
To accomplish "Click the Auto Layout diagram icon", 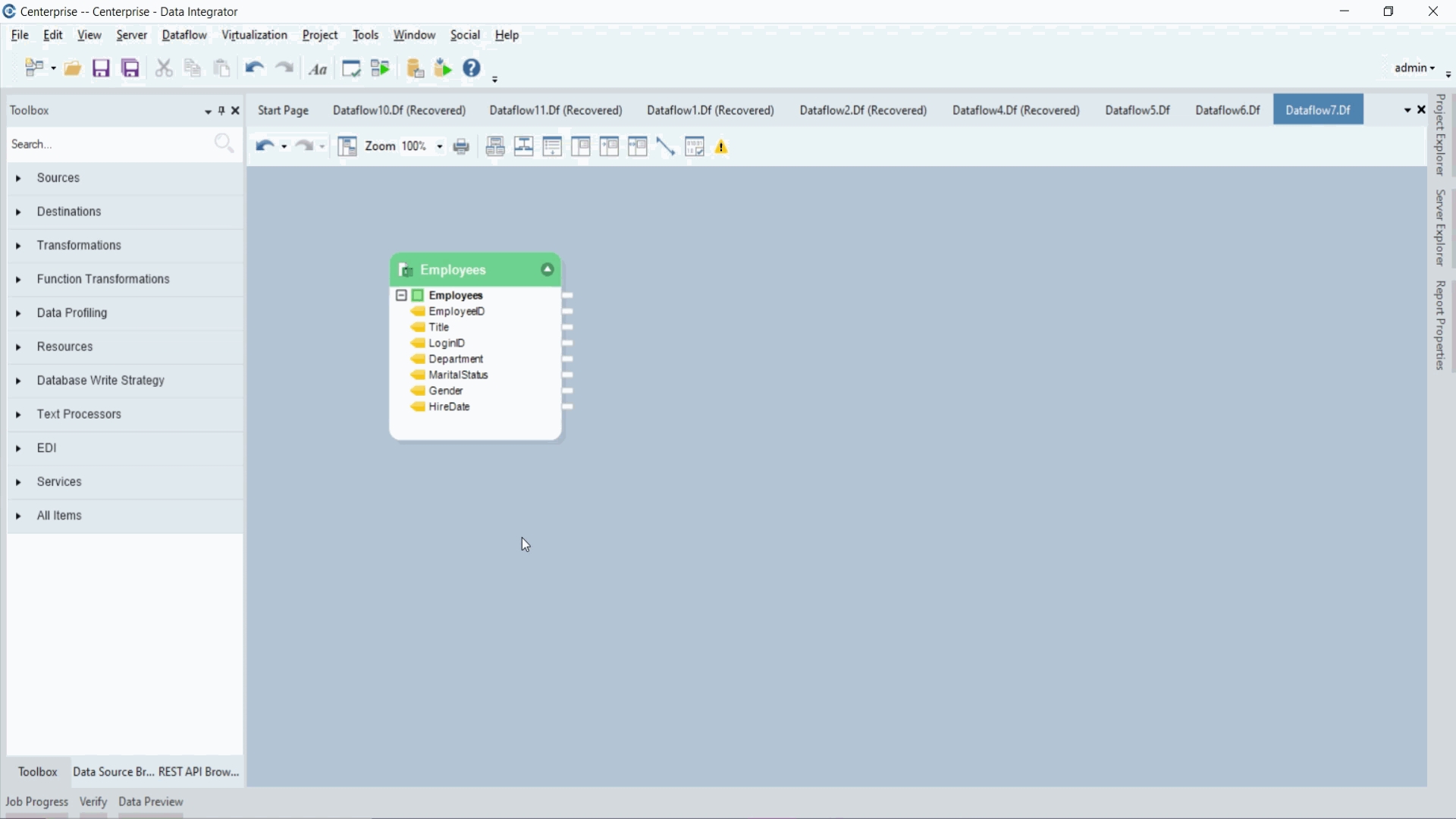I will point(347,146).
